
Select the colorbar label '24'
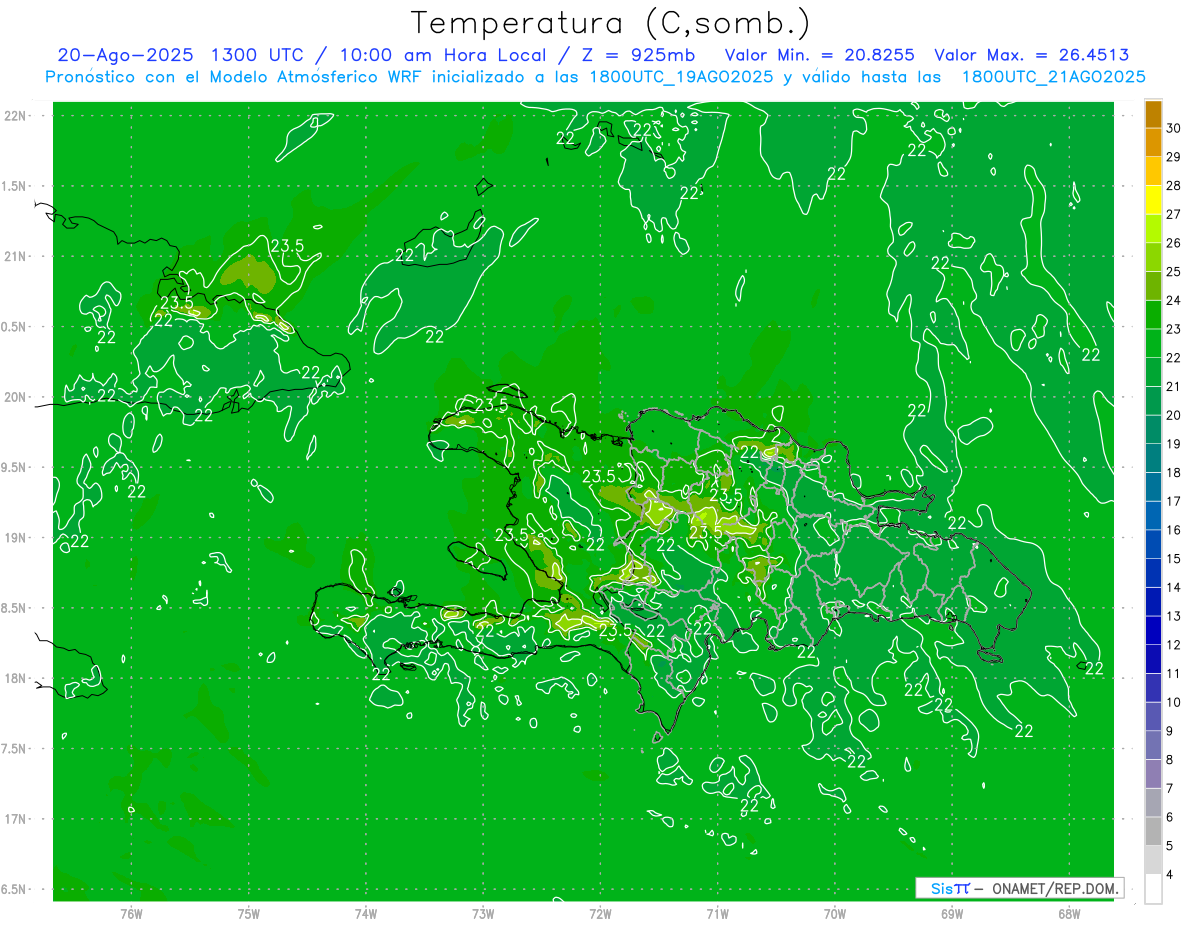coord(1174,300)
